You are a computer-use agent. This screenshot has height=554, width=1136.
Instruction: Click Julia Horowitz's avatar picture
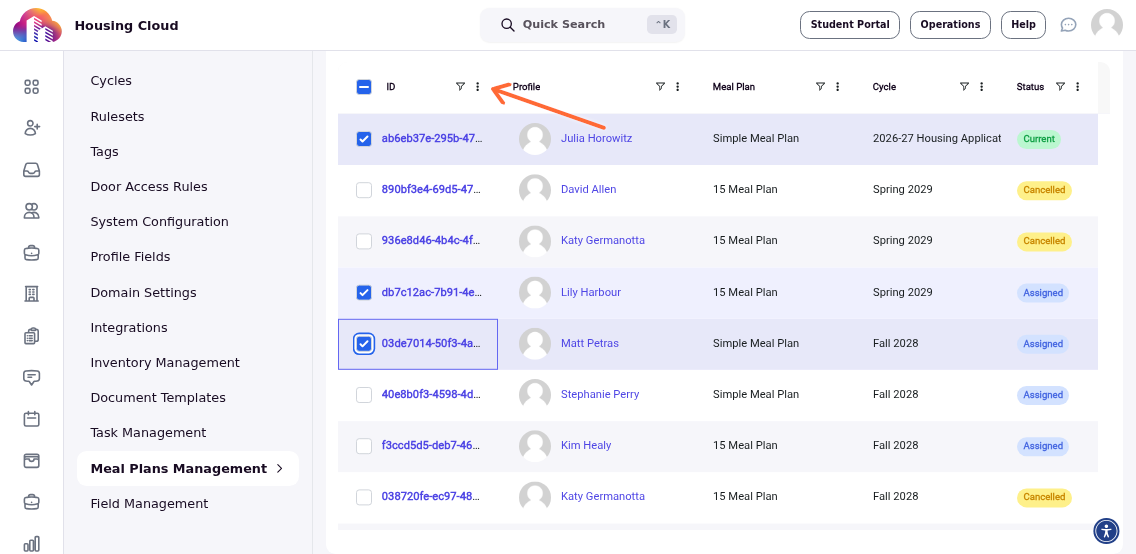point(535,138)
